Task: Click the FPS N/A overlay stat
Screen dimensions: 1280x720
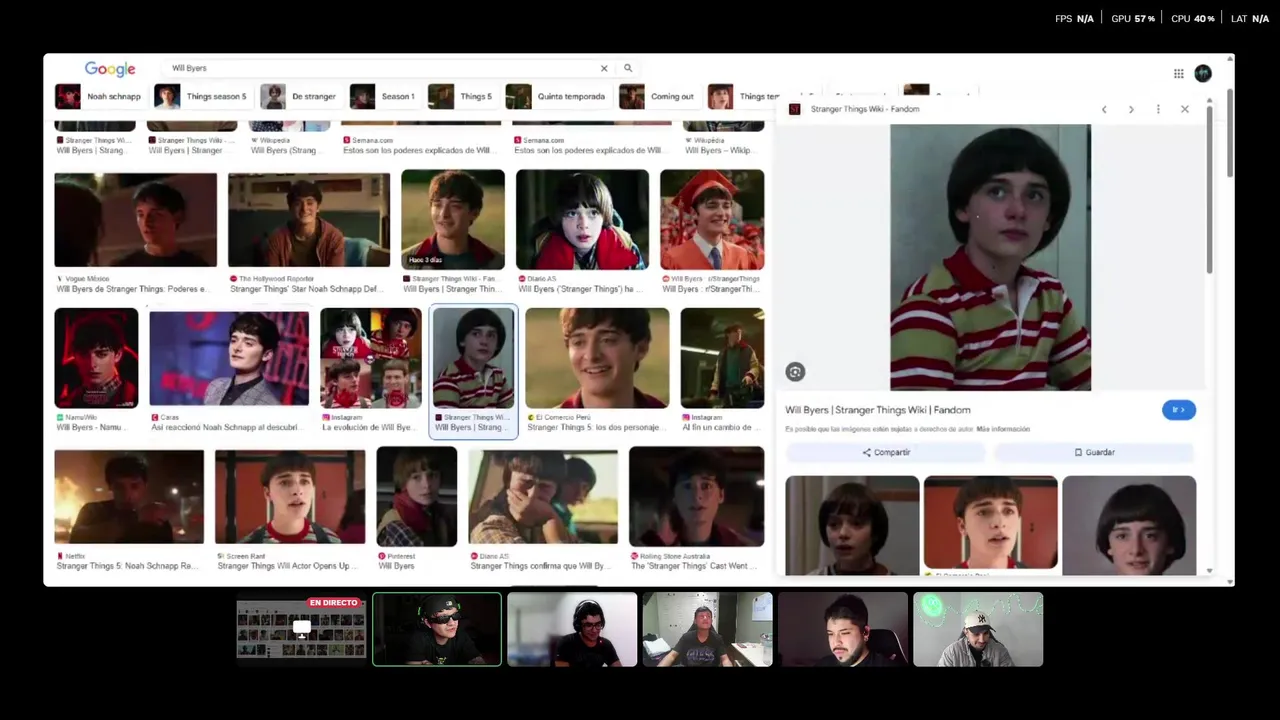Action: pos(1075,19)
